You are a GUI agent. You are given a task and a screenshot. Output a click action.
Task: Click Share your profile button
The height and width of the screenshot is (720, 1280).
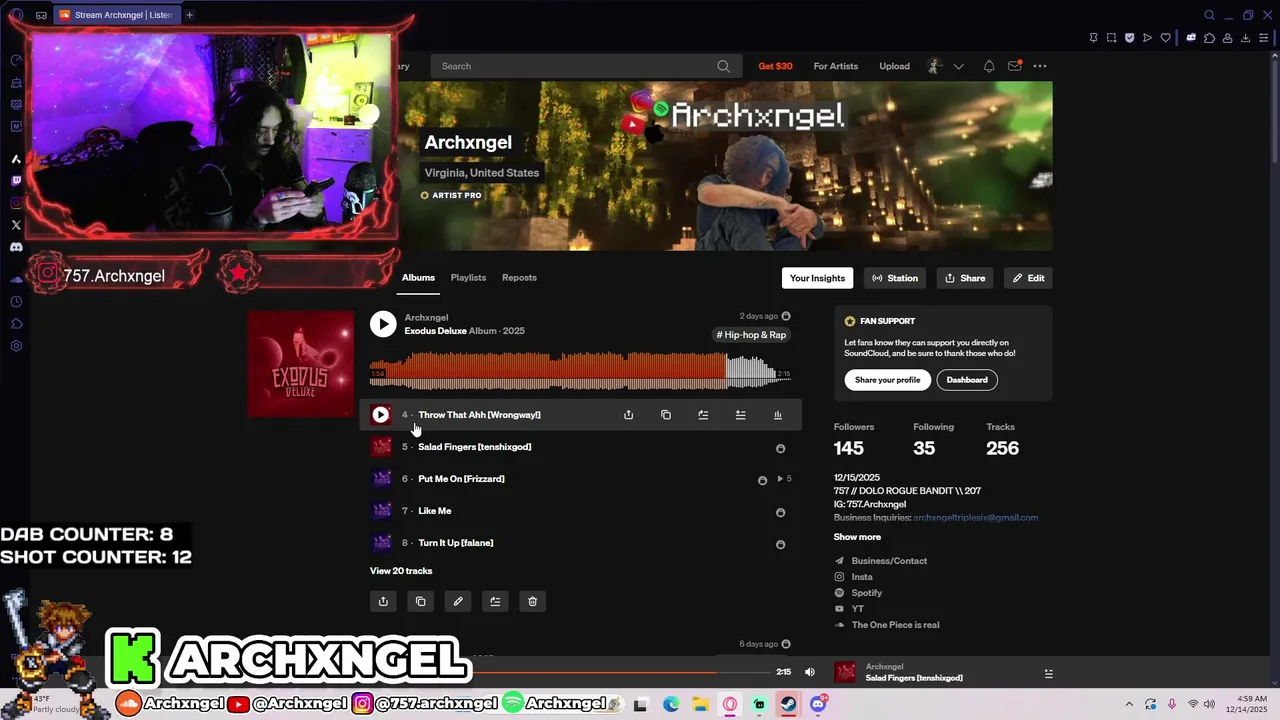pyautogui.click(x=887, y=380)
